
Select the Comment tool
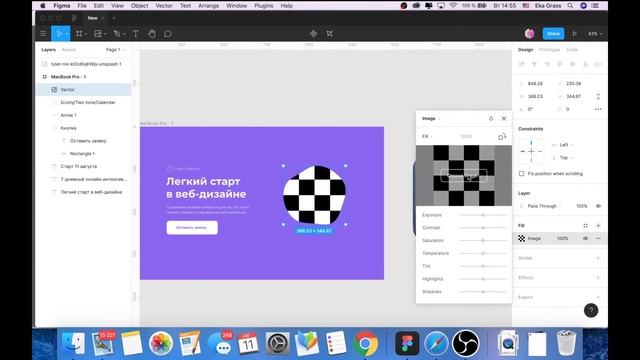[167, 34]
